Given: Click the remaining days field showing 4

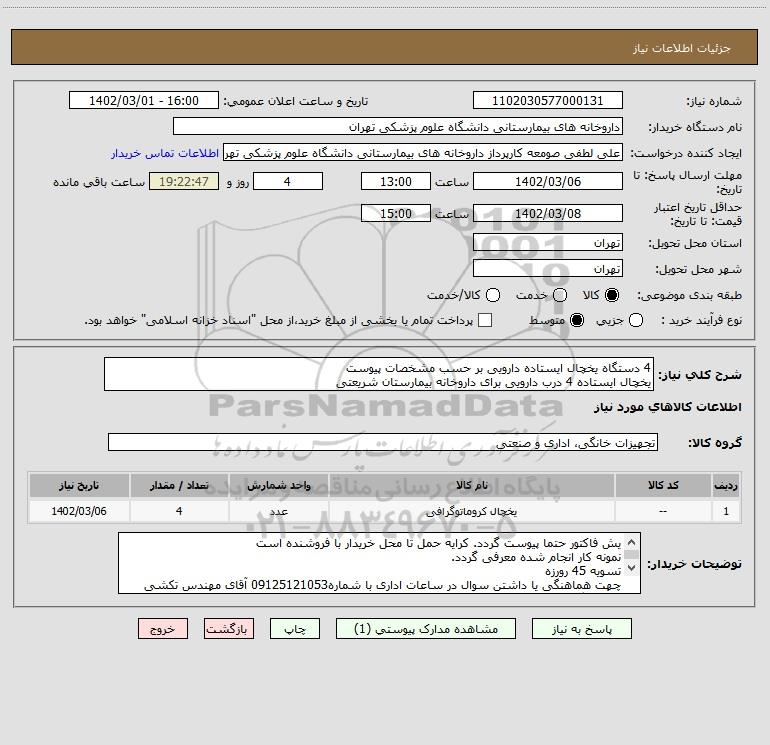Looking at the screenshot, I should click(287, 182).
